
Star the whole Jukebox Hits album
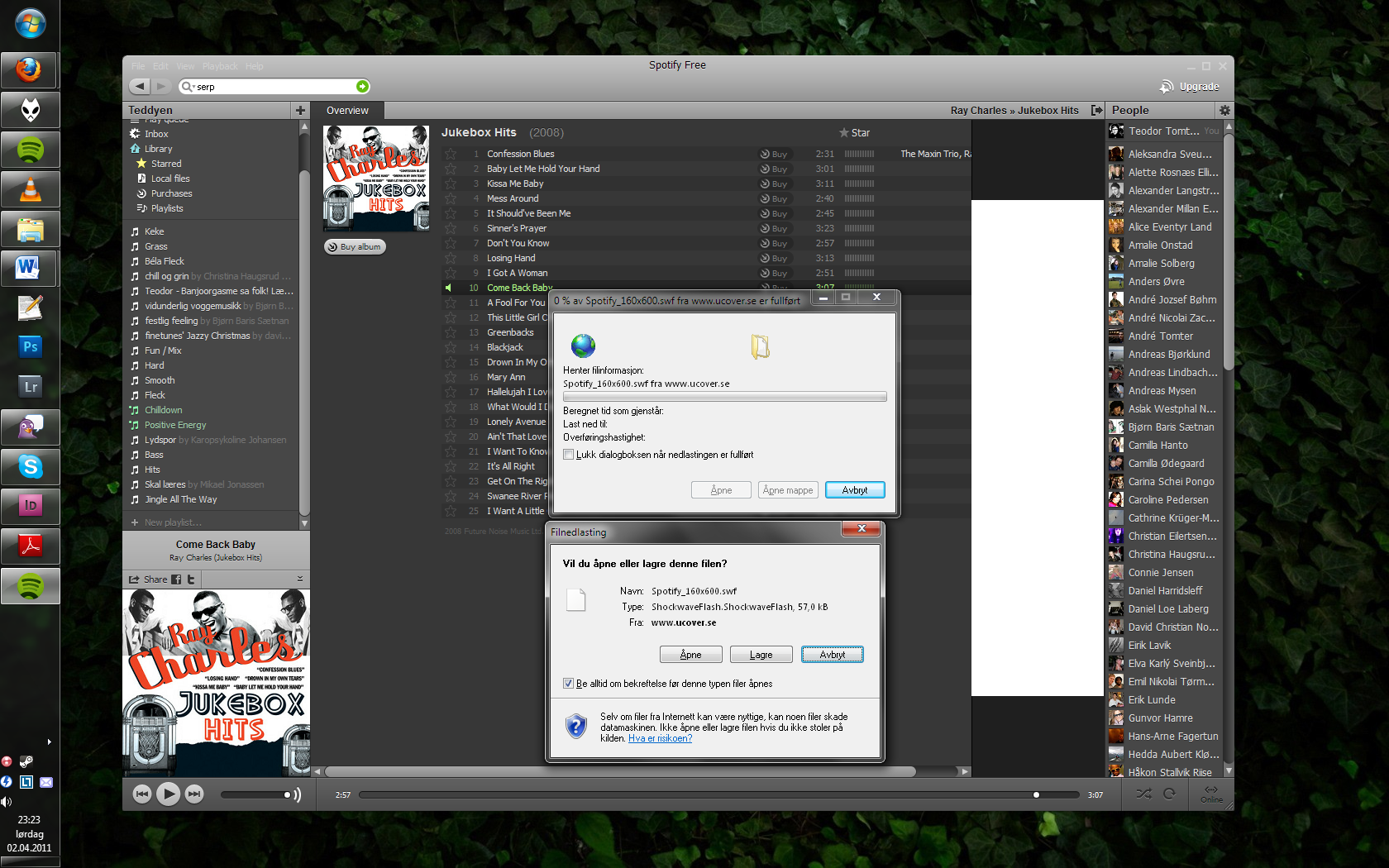854,132
